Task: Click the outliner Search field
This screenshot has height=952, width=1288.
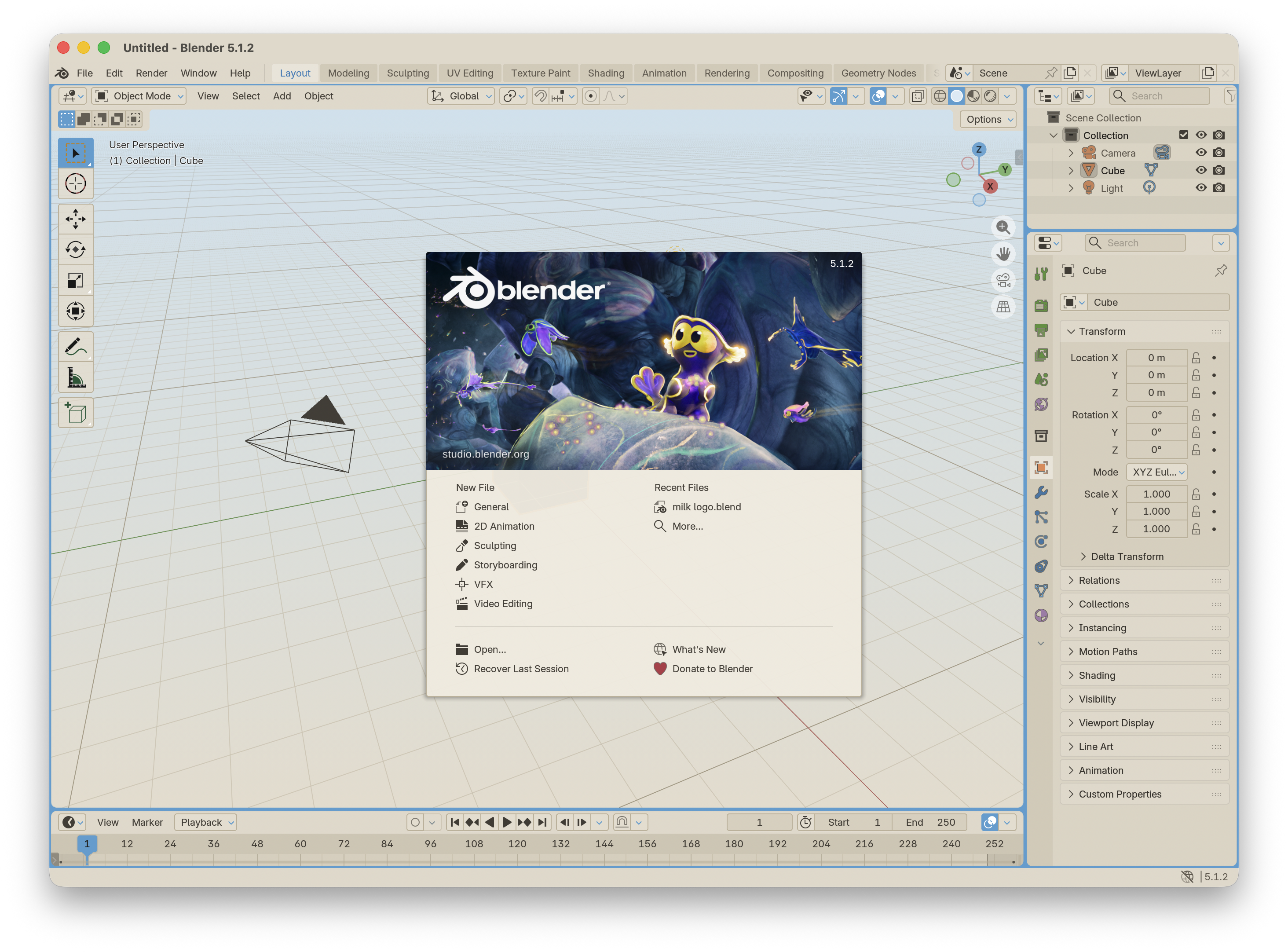Action: [1160, 96]
